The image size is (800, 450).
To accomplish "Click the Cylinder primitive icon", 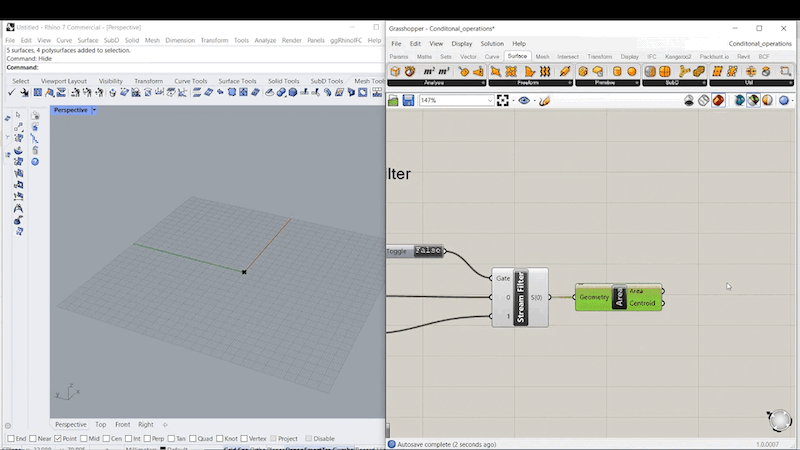I will (x=617, y=71).
